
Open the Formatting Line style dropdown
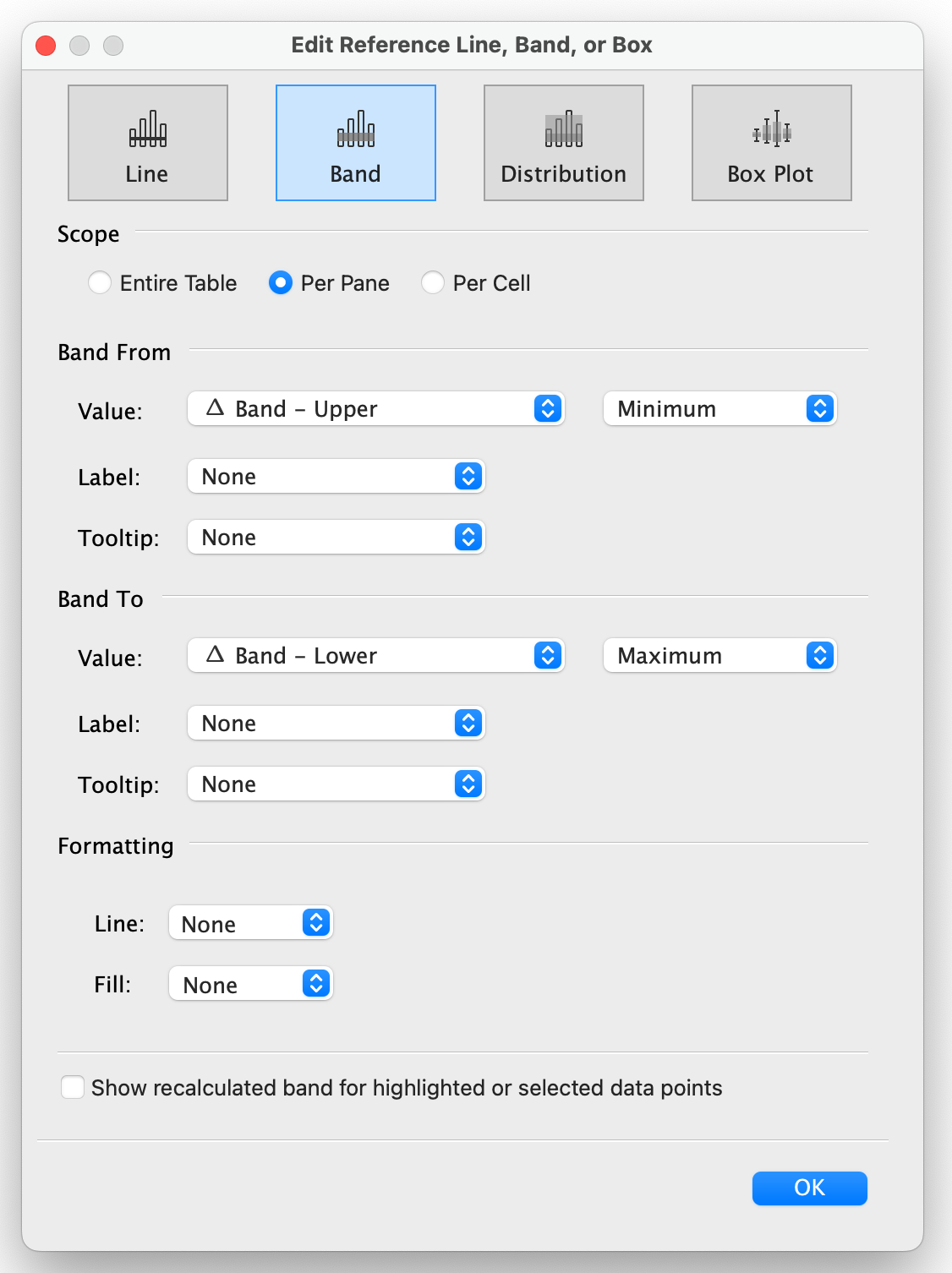(x=251, y=923)
